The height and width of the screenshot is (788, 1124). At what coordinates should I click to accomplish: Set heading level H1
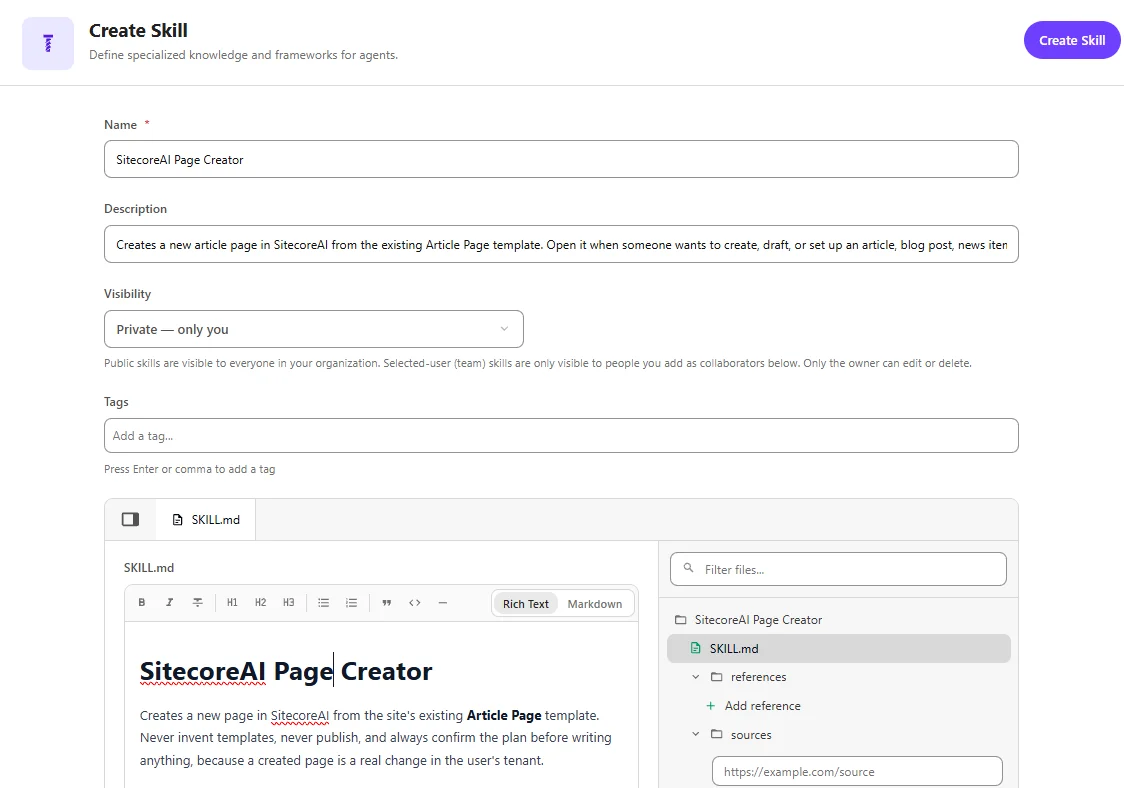(232, 602)
